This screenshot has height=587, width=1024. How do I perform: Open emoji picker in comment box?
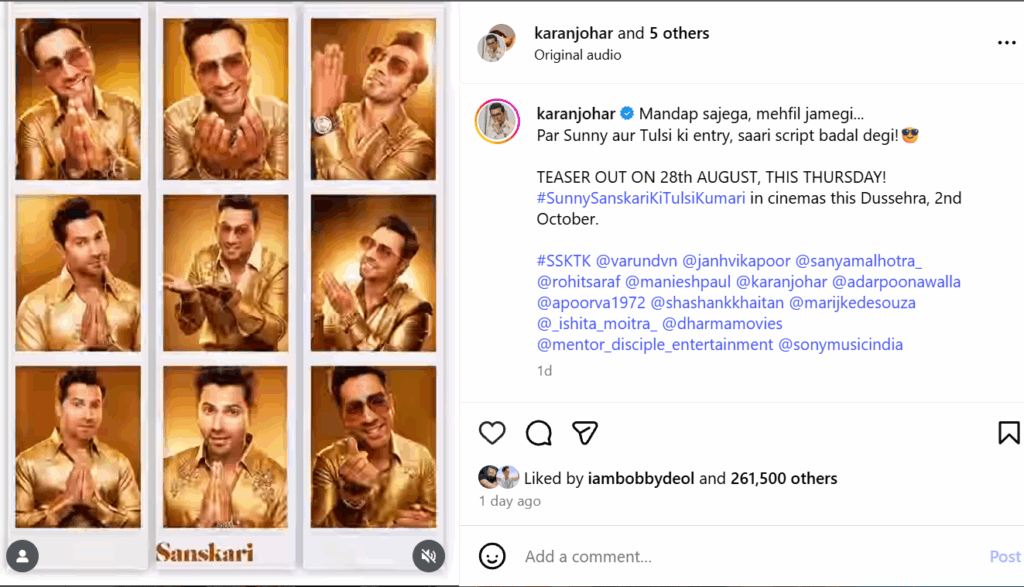pos(491,556)
